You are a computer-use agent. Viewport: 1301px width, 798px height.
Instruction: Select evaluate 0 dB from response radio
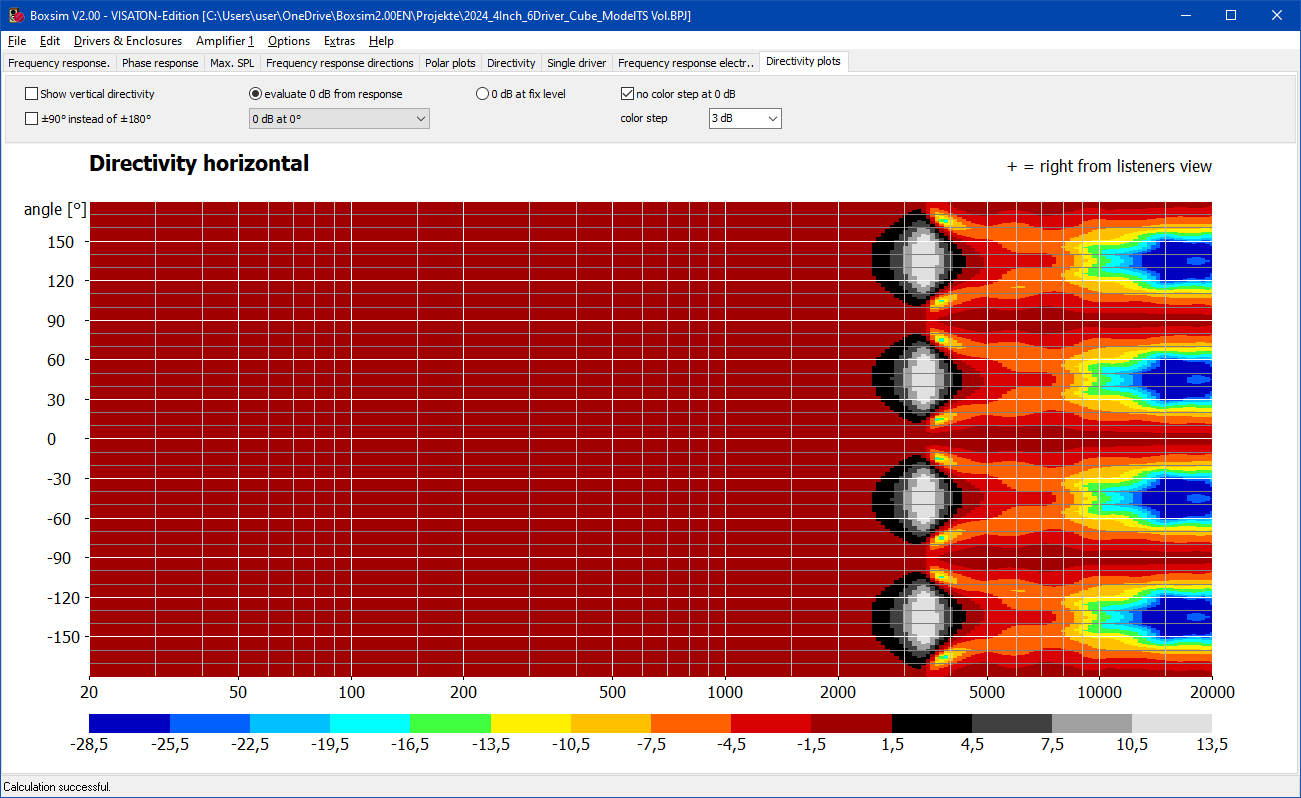click(x=326, y=94)
